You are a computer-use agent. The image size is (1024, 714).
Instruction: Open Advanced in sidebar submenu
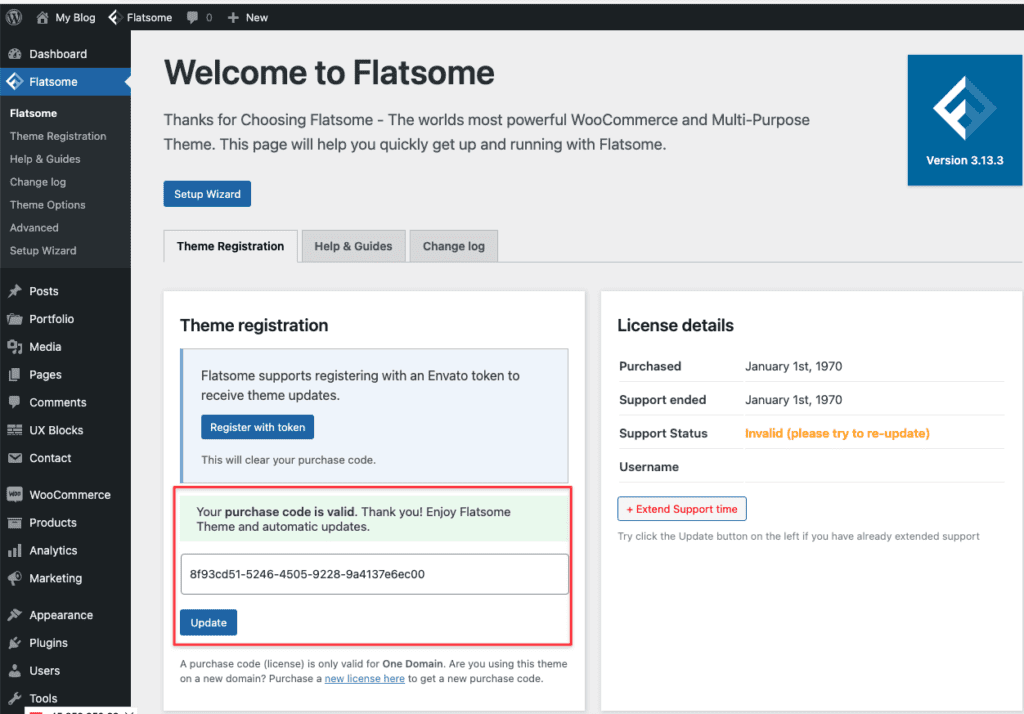tap(34, 227)
